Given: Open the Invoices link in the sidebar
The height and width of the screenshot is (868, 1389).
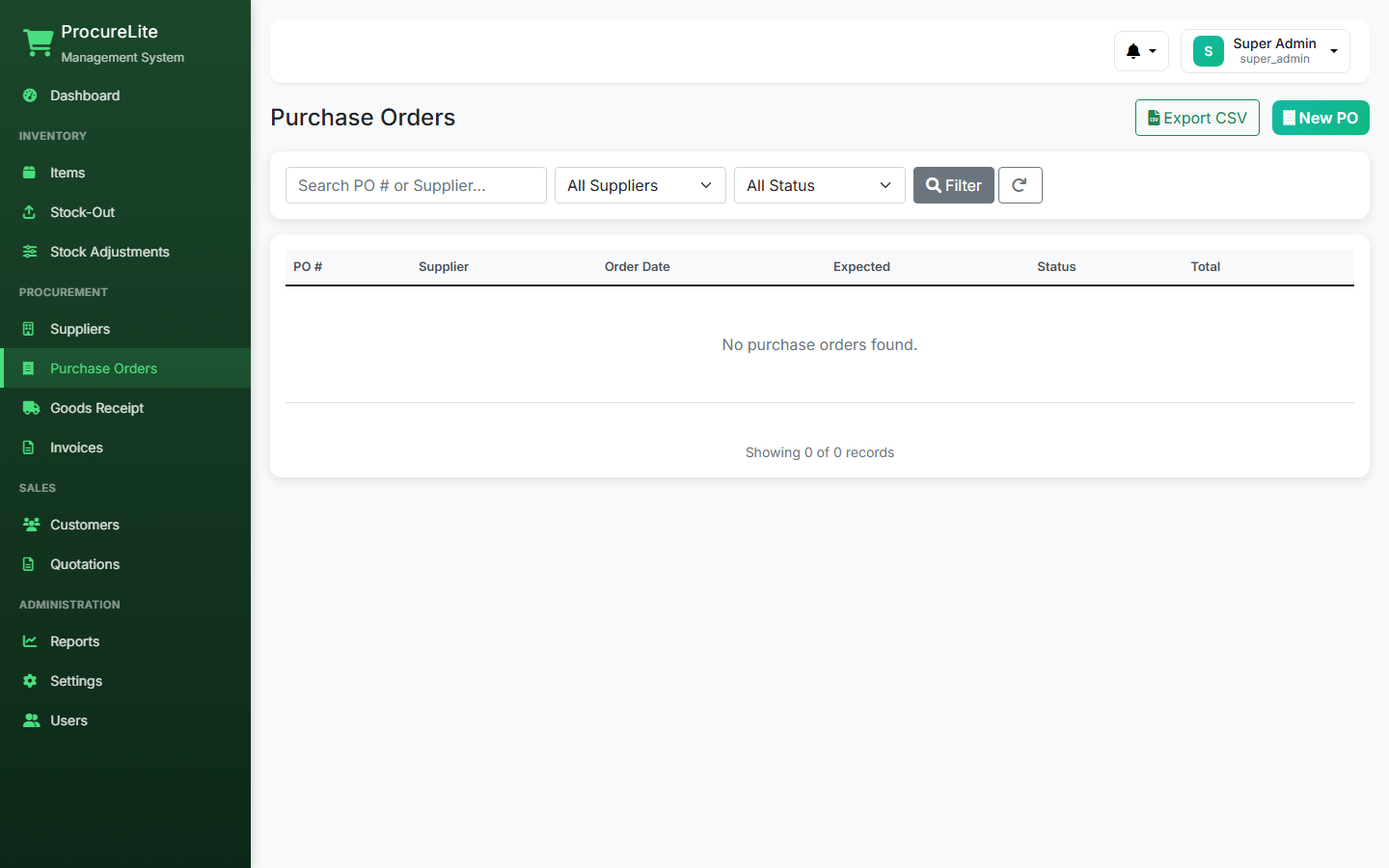Looking at the screenshot, I should [x=125, y=448].
